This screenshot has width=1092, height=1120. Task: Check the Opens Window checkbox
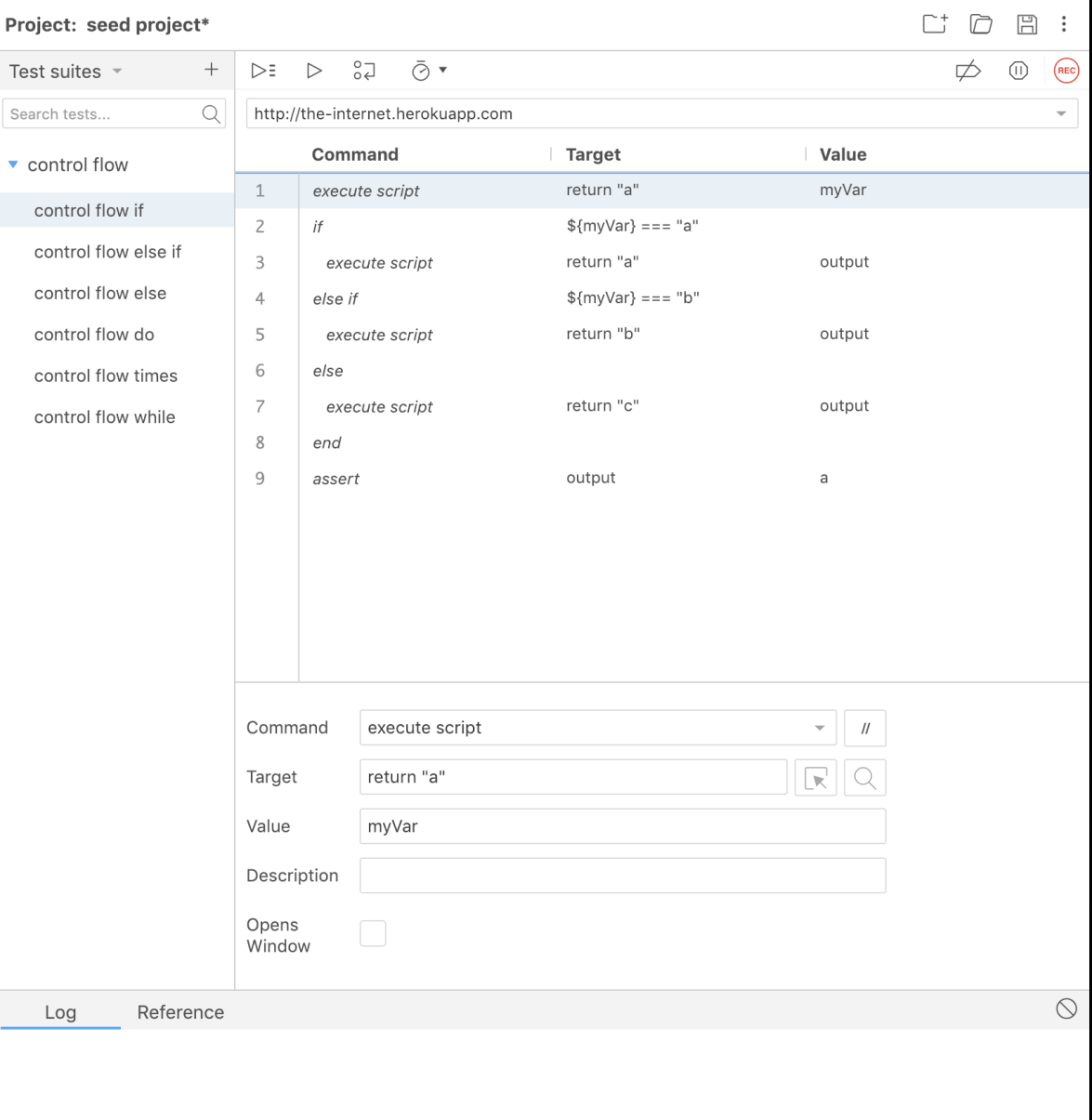click(x=373, y=933)
